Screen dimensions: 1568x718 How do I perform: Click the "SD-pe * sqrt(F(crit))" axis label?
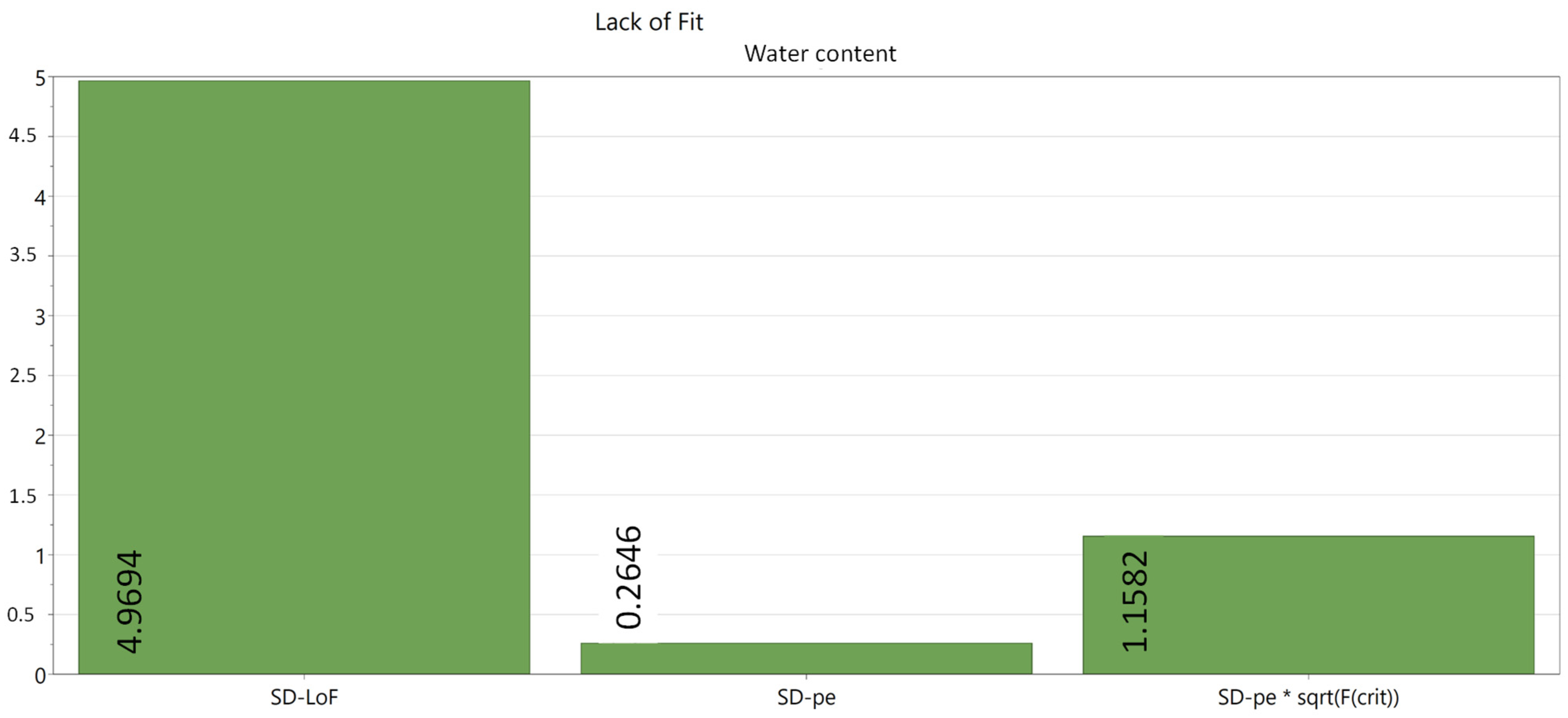1308,697
